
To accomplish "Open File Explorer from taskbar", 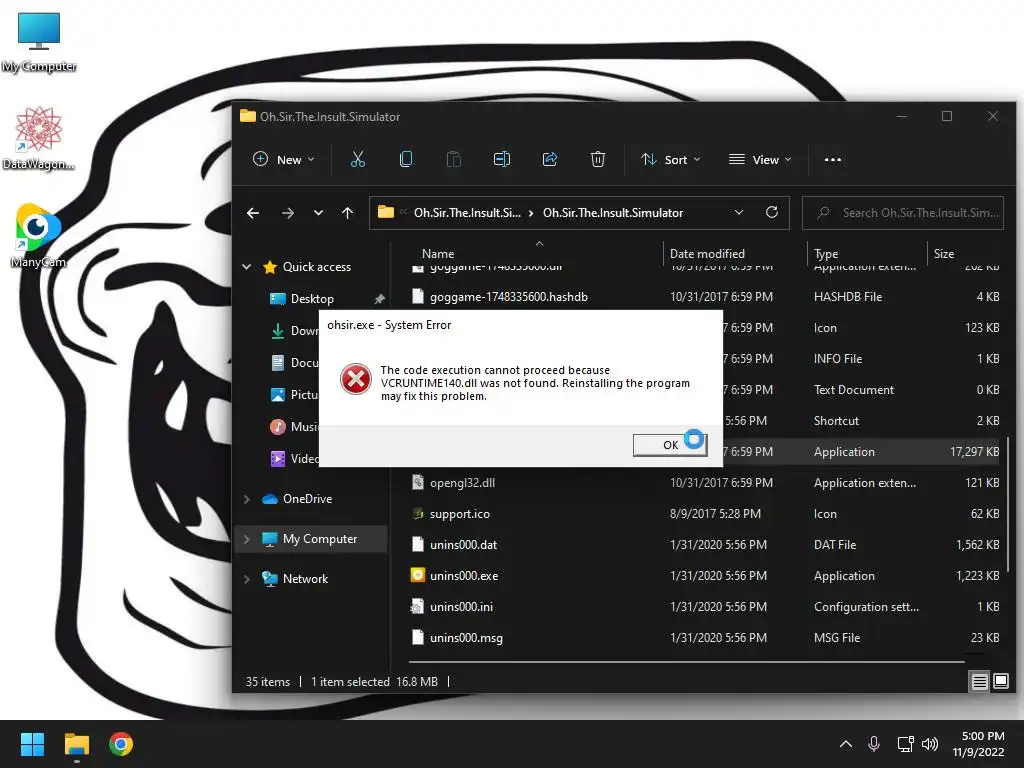I will point(76,744).
